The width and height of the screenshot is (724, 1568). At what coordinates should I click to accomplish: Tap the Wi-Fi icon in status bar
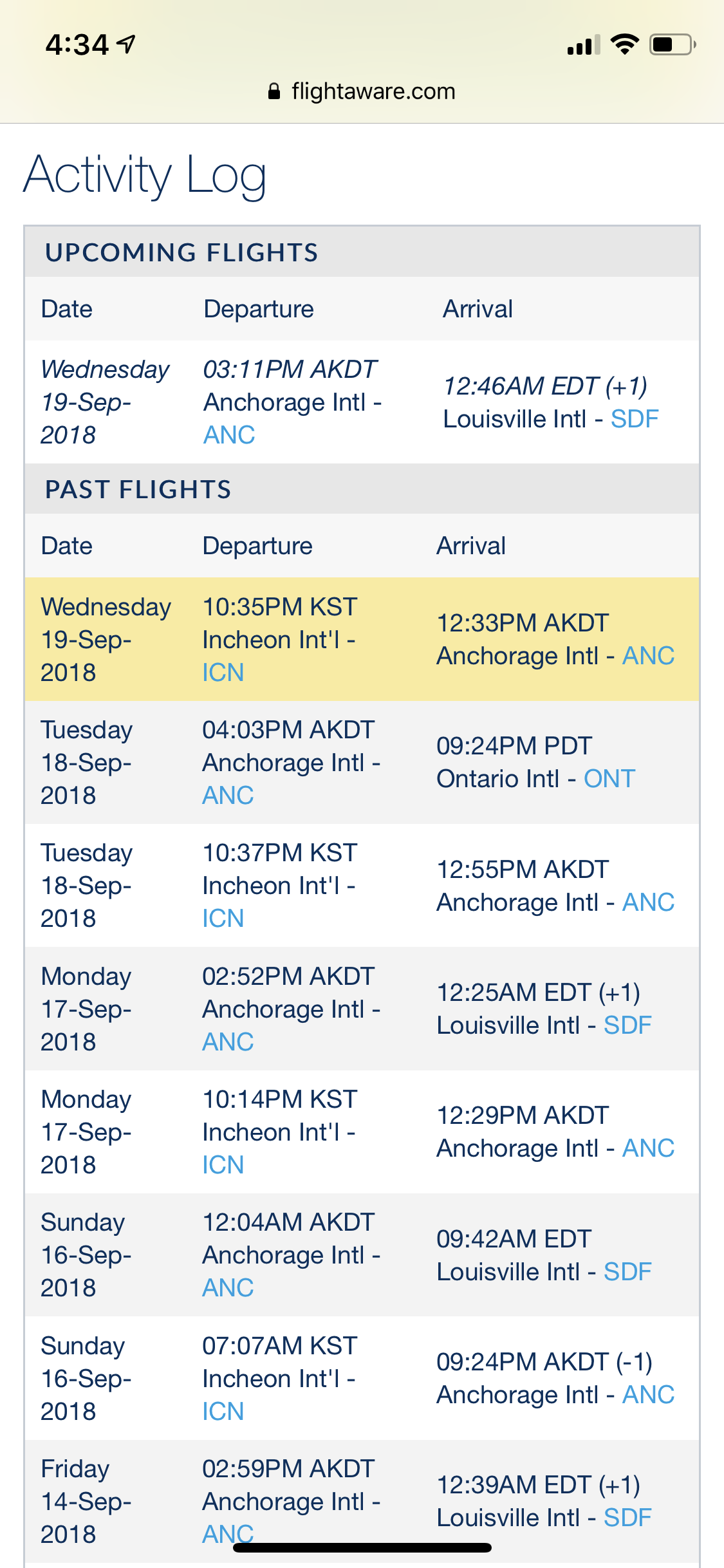click(624, 44)
